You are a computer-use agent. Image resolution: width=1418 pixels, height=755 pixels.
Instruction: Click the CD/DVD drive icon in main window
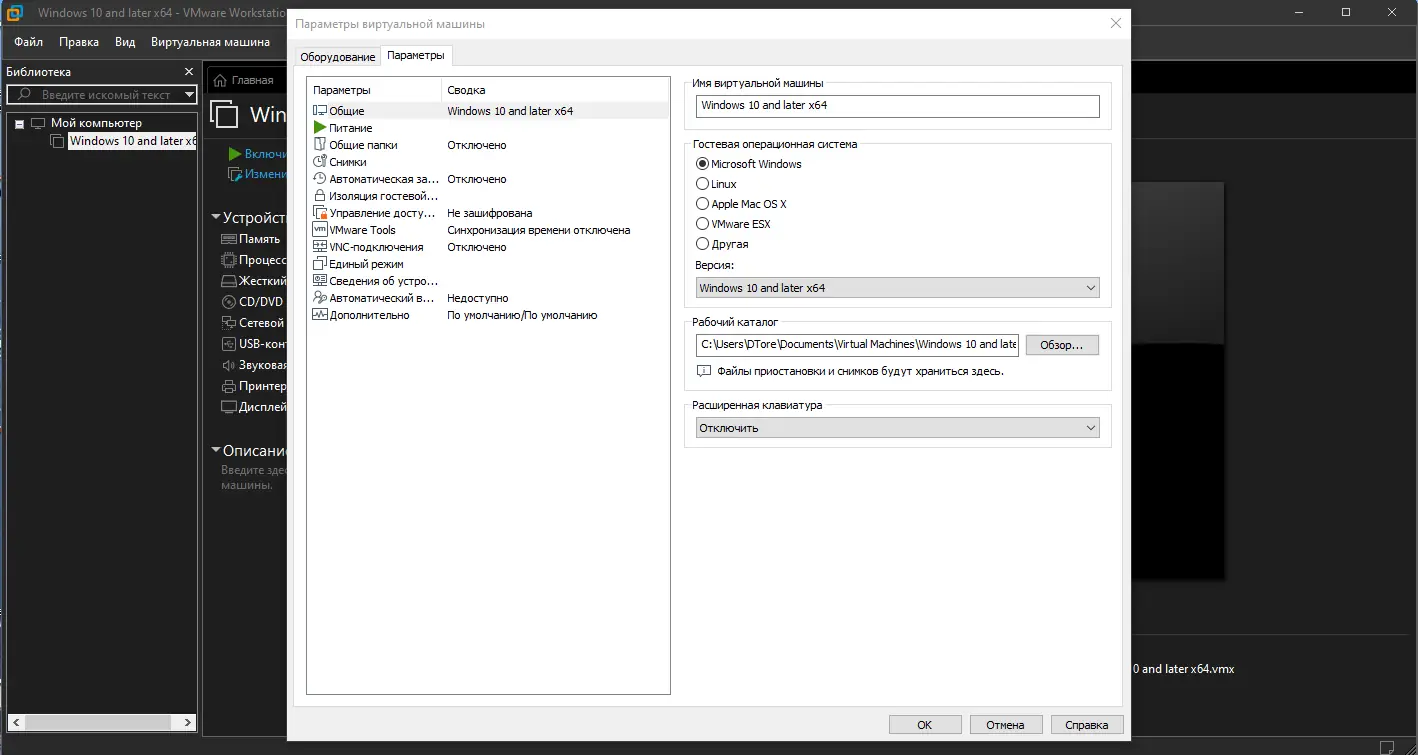pos(229,302)
